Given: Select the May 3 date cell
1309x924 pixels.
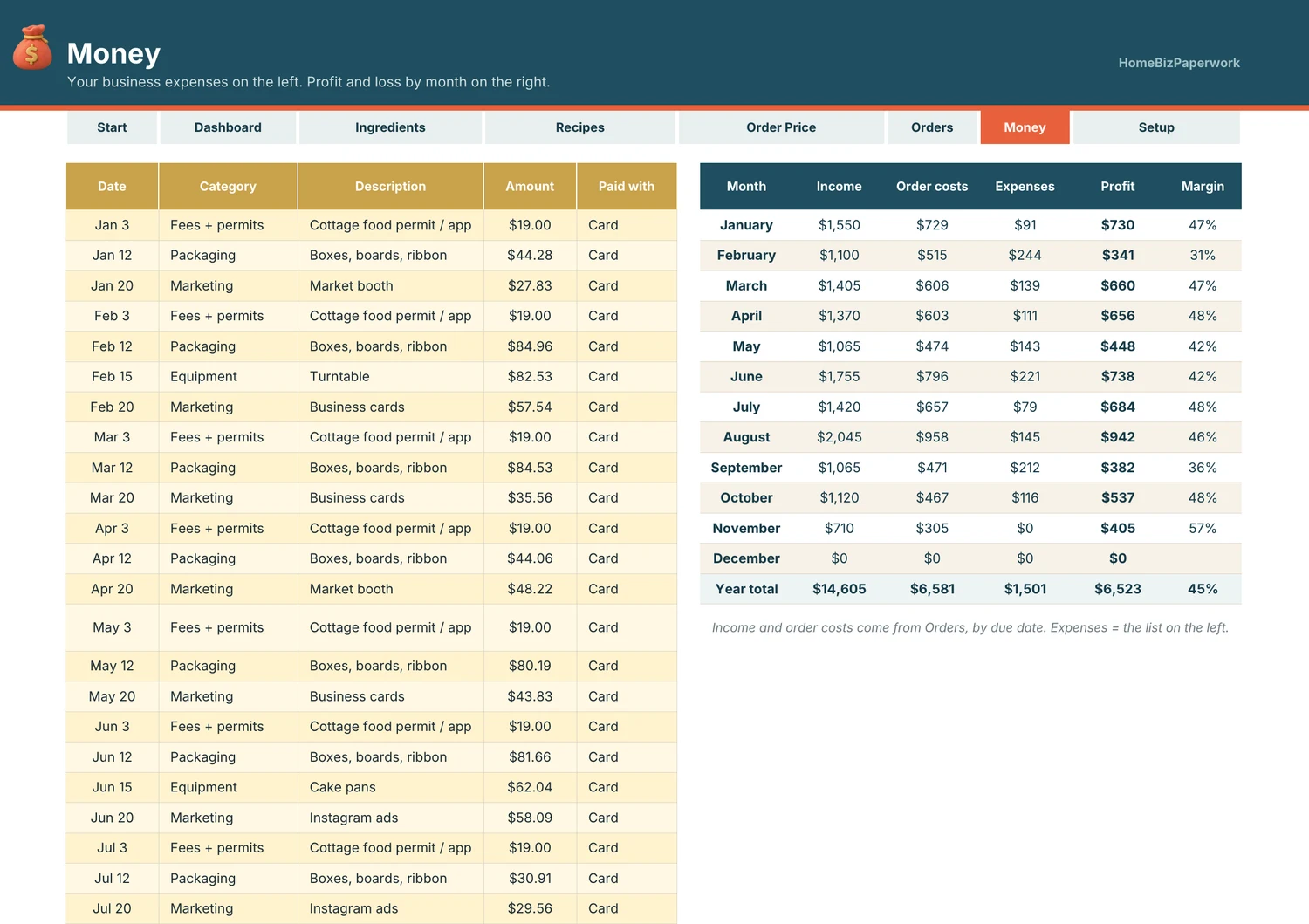Looking at the screenshot, I should [x=112, y=627].
